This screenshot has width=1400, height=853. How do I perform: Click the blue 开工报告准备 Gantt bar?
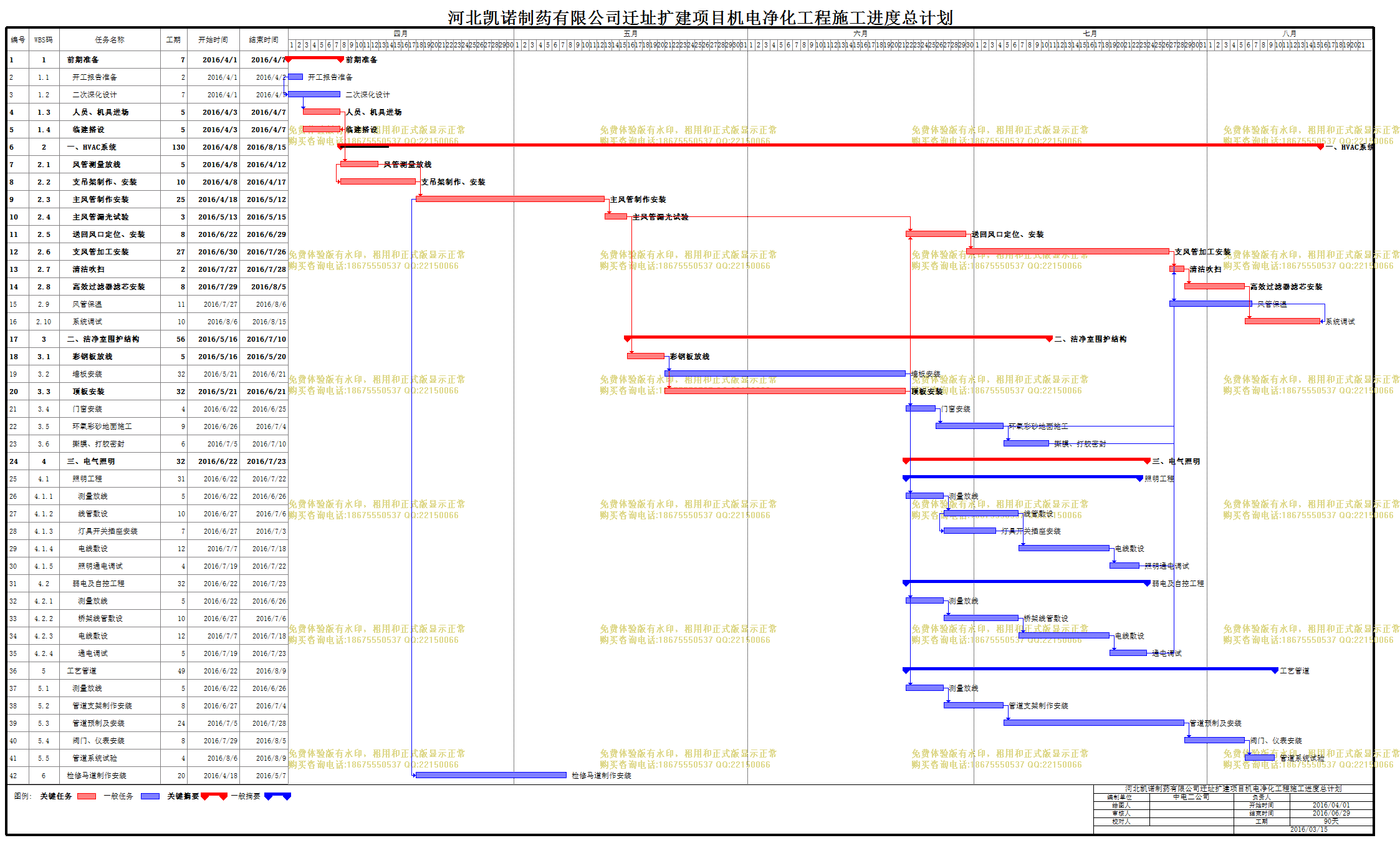point(295,77)
